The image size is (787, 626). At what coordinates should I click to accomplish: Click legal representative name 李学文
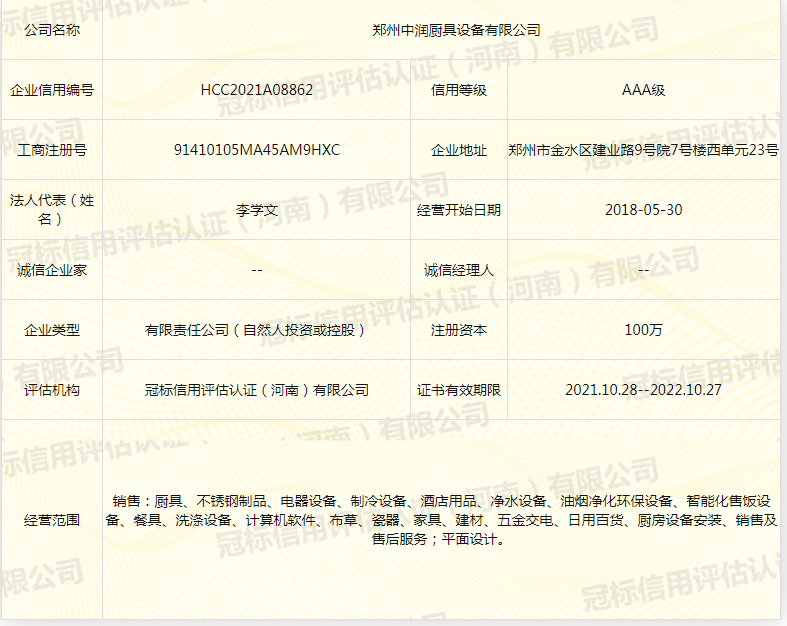[x=257, y=210]
